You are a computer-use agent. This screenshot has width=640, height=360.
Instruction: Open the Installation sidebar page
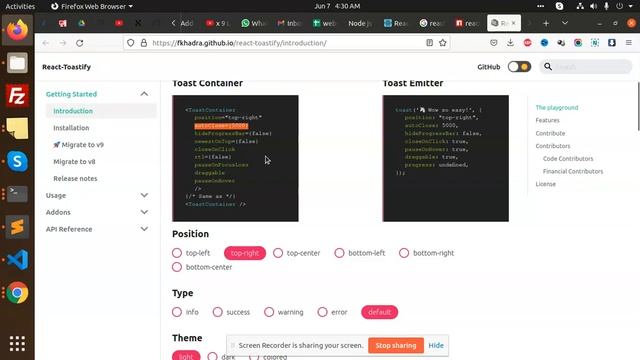pos(71,128)
